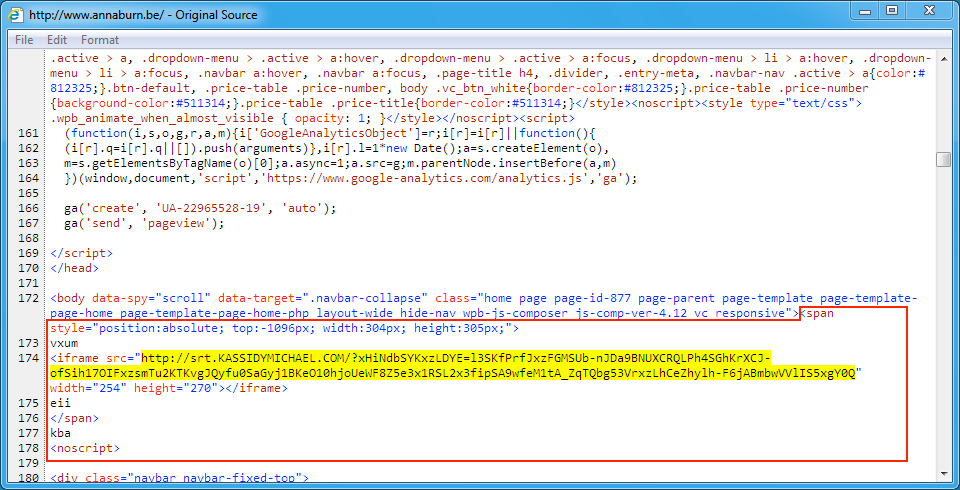
Task: Click line number 161 in the gutter
Action: [28, 134]
